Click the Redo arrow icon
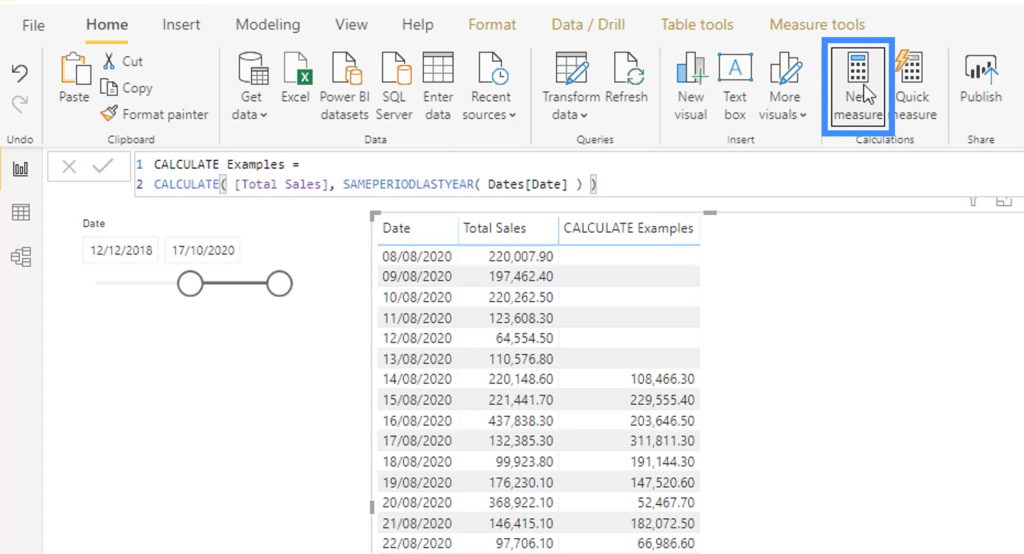Viewport: 1024px width, 554px height. (20, 103)
